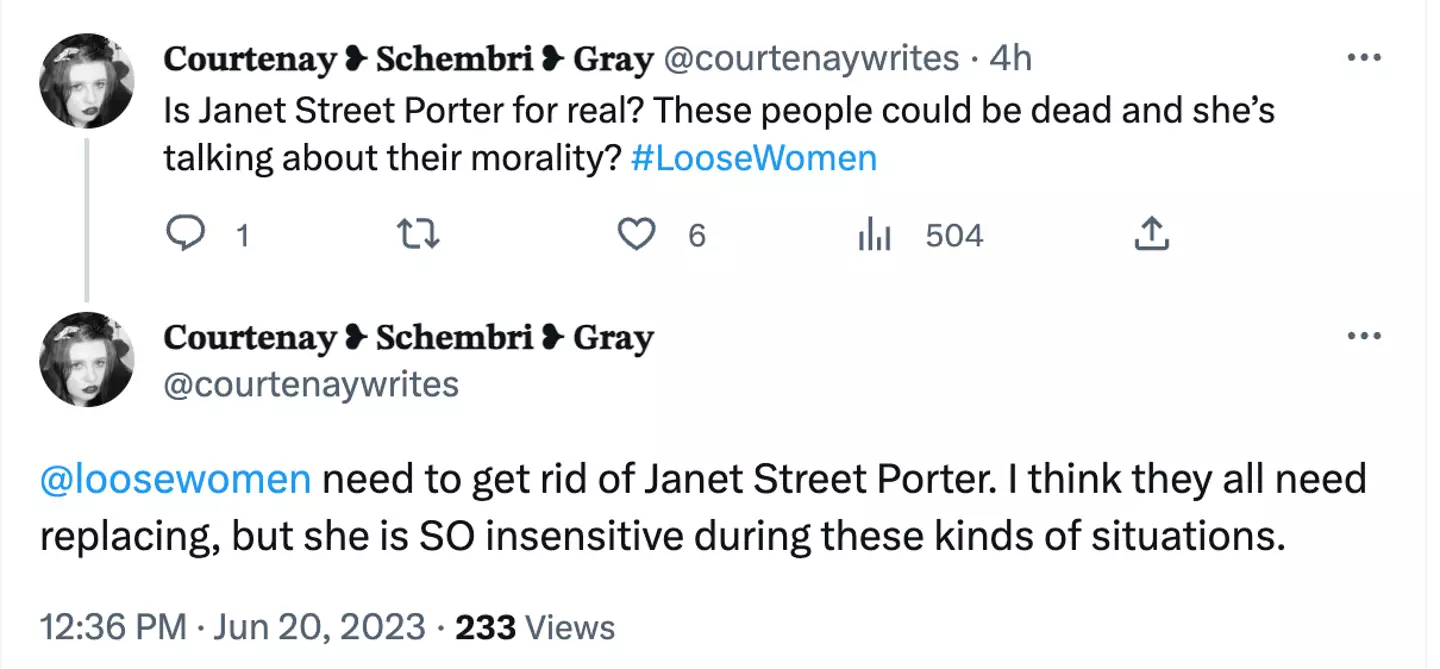Open the tweet posted 4h ago via its timestamp
Viewport: 1440px width, 669px height.
[x=1012, y=58]
